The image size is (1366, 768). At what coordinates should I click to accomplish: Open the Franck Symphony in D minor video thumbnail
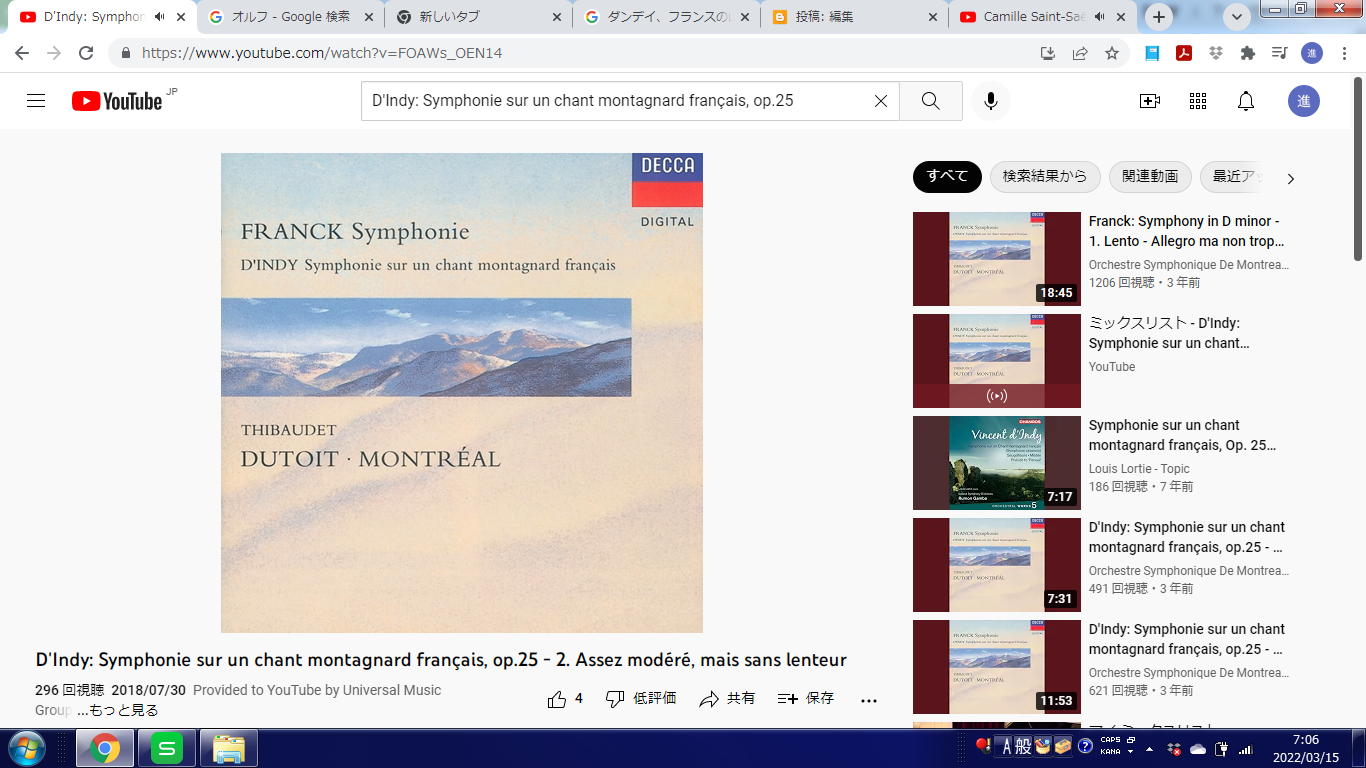997,259
